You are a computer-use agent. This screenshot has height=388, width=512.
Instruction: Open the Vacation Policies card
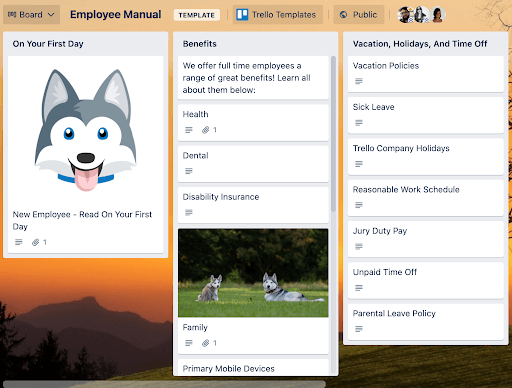coord(426,74)
